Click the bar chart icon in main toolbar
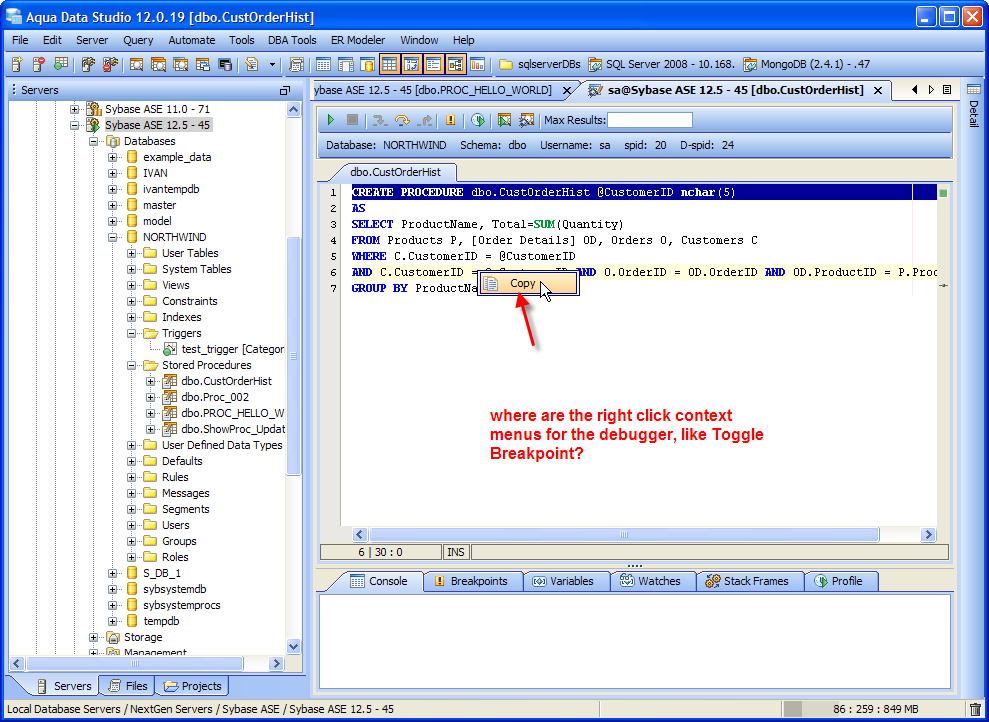The height and width of the screenshot is (722, 989). tap(477, 64)
